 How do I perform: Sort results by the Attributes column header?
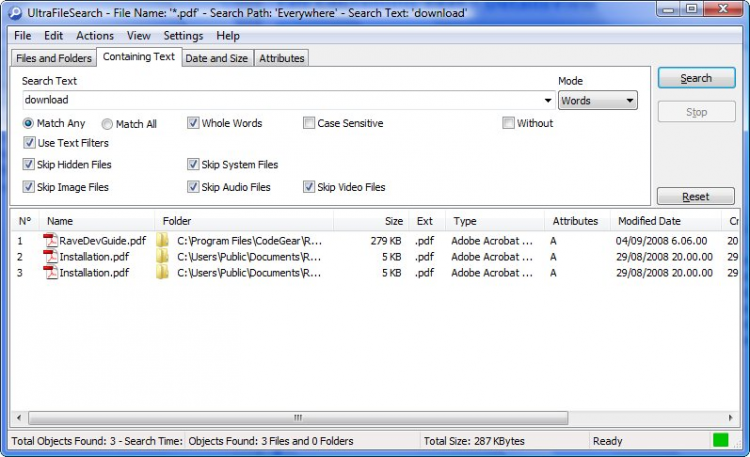pos(577,221)
